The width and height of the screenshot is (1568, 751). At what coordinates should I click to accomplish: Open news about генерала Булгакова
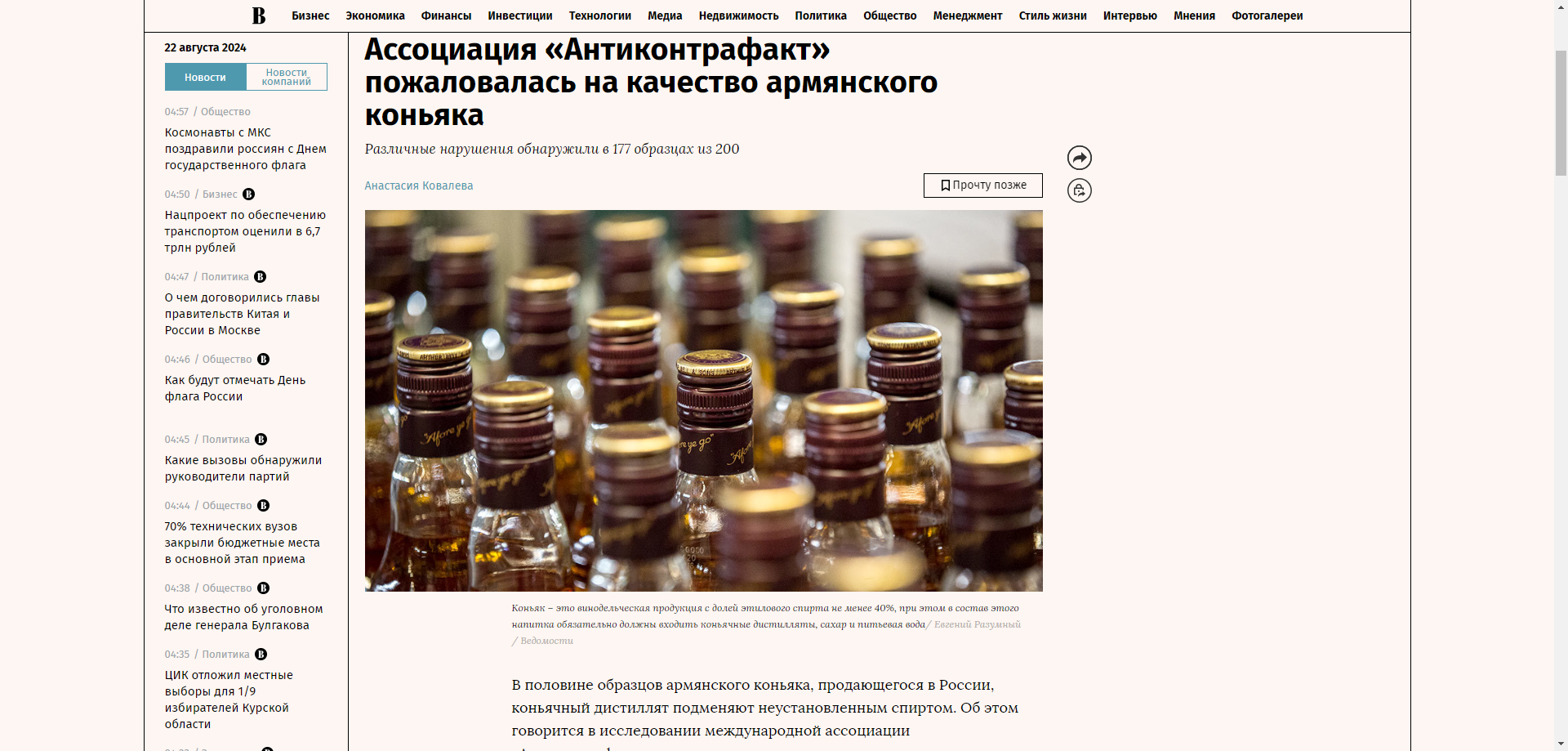point(243,617)
